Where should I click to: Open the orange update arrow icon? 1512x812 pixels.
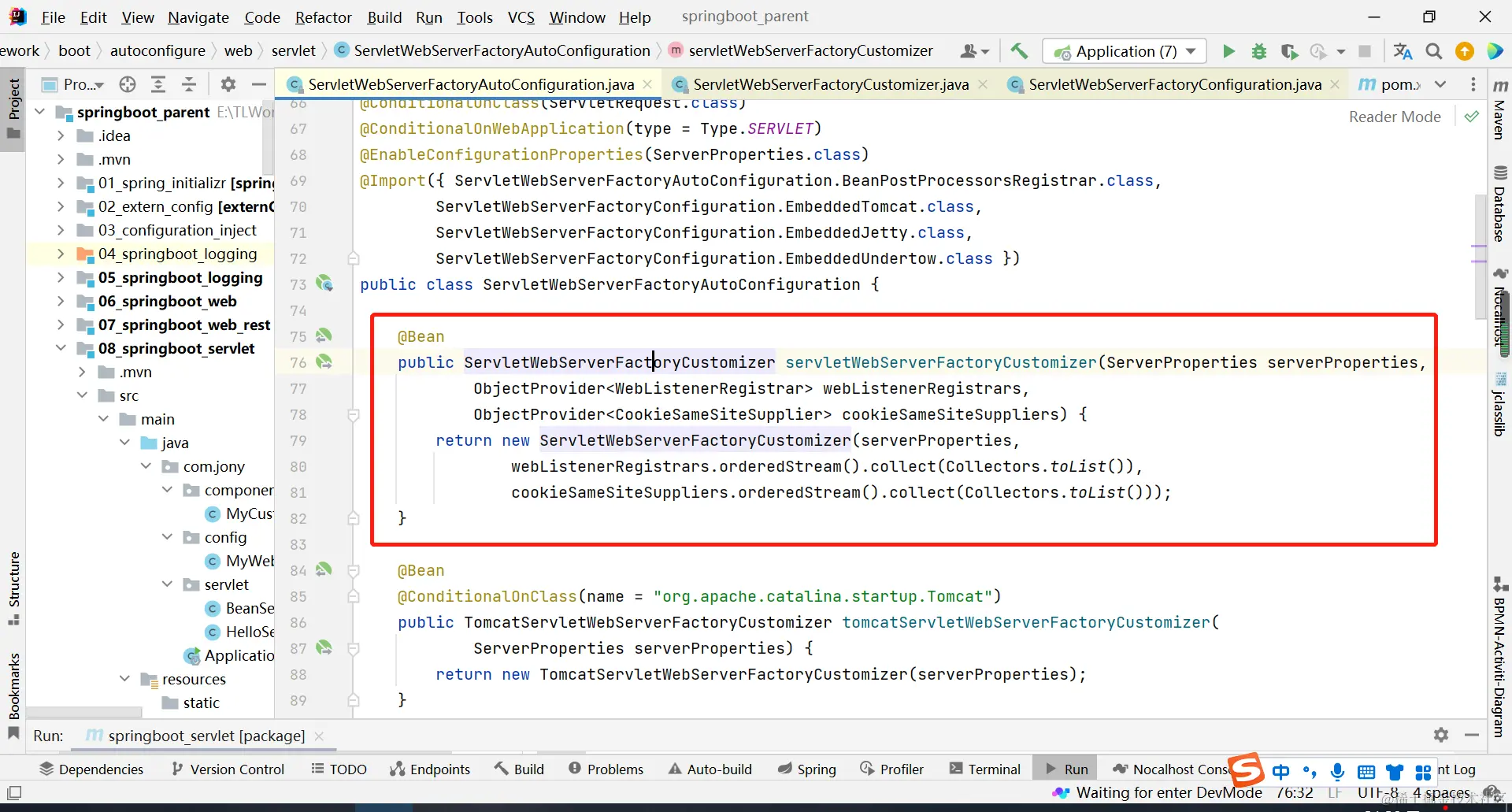1465,51
